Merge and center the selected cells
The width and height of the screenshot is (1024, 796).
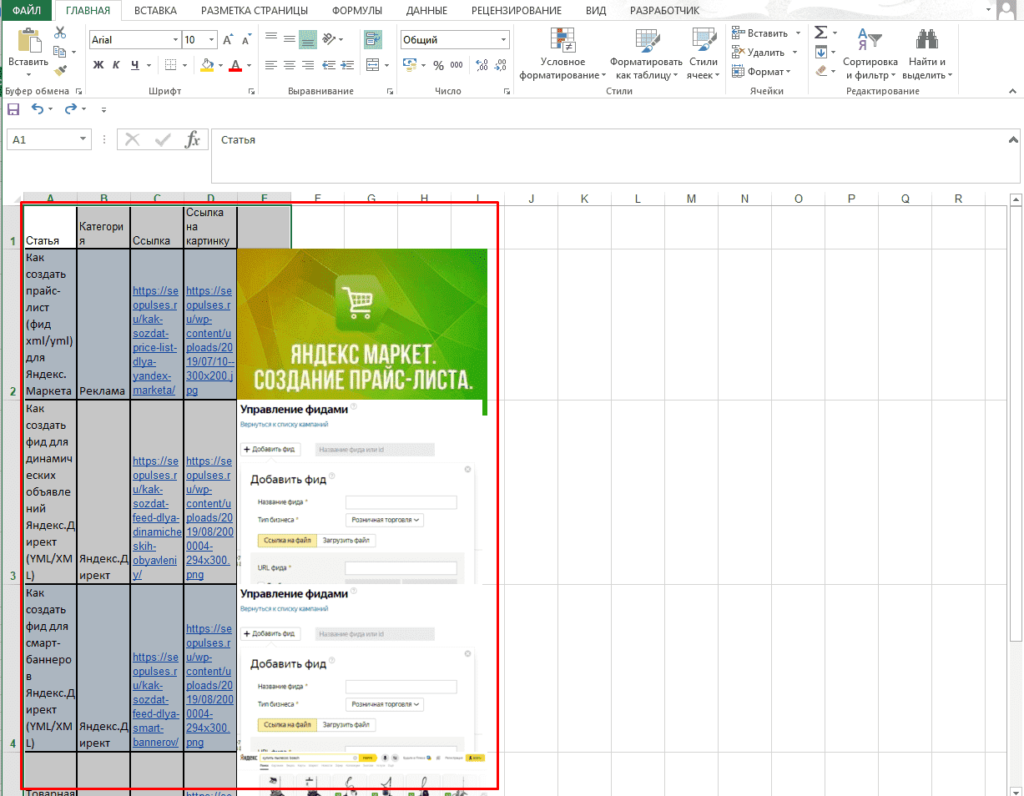coord(372,65)
